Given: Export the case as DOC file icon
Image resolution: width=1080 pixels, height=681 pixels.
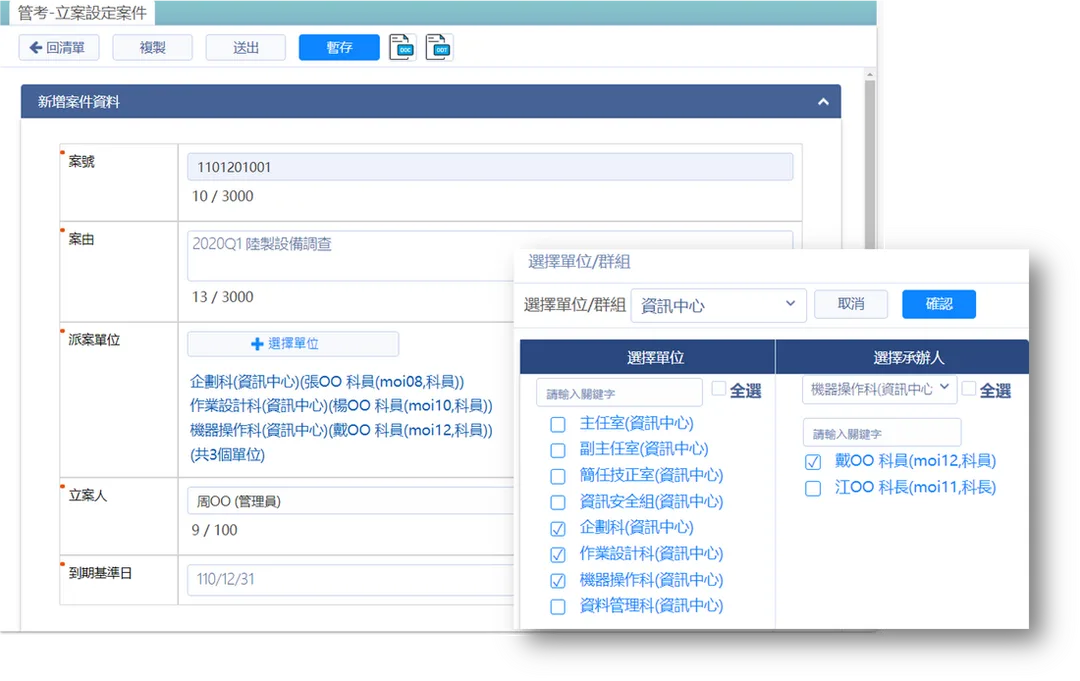Looking at the screenshot, I should pos(402,48).
